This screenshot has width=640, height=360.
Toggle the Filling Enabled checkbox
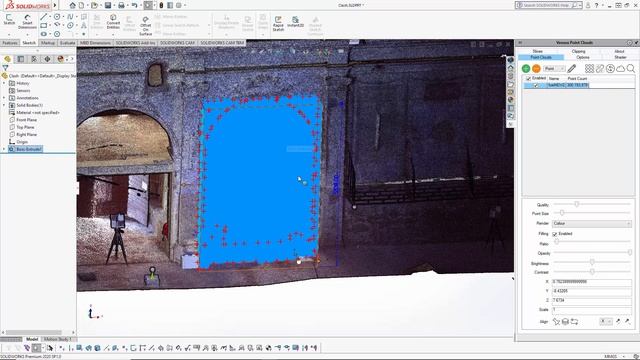(555, 234)
